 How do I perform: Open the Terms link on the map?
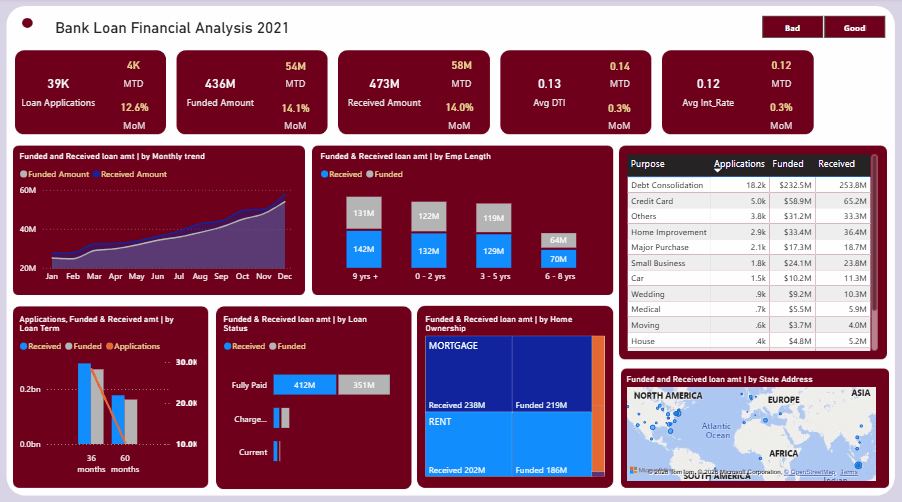click(x=849, y=471)
